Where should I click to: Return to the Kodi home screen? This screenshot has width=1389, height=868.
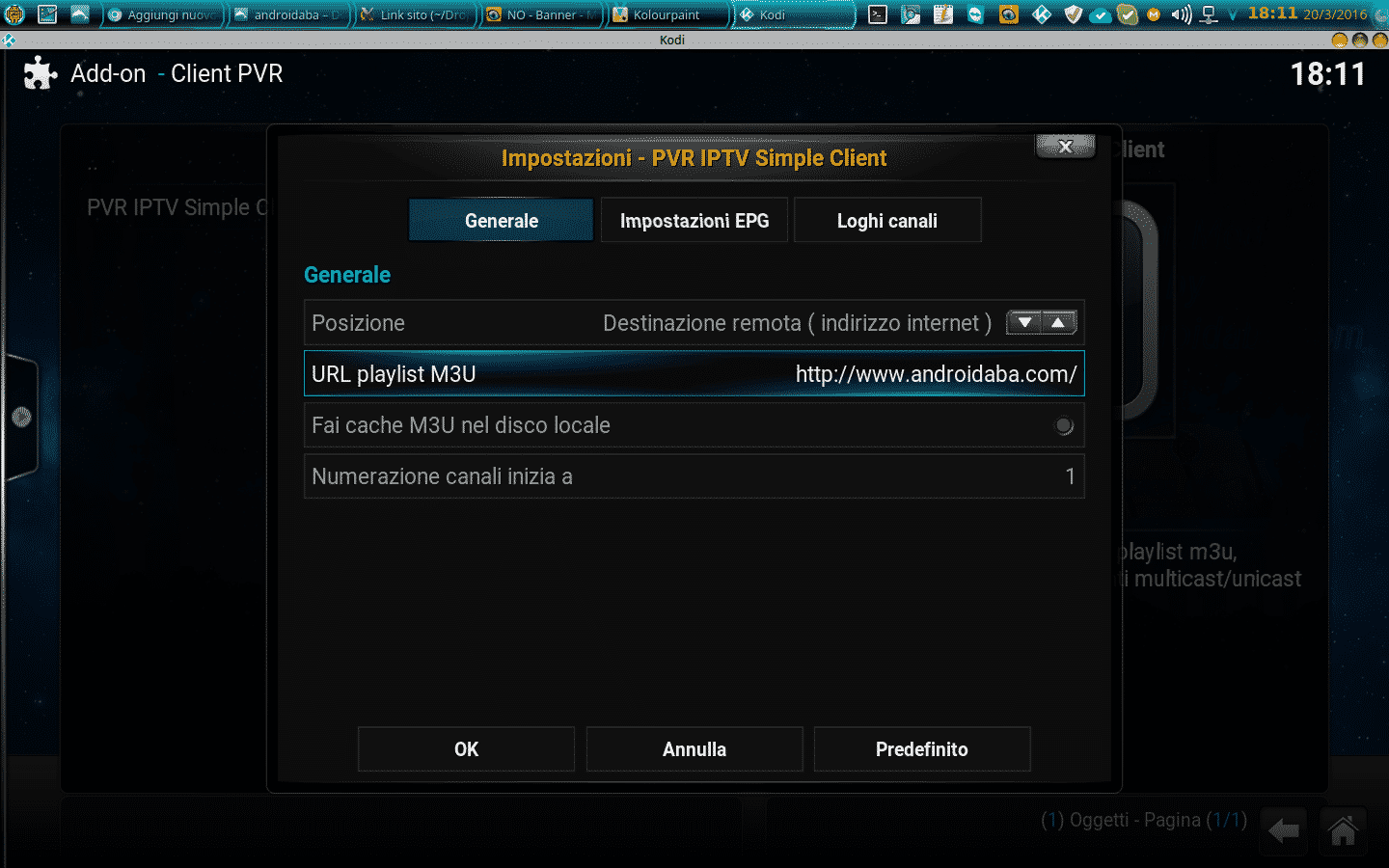coord(1343,830)
